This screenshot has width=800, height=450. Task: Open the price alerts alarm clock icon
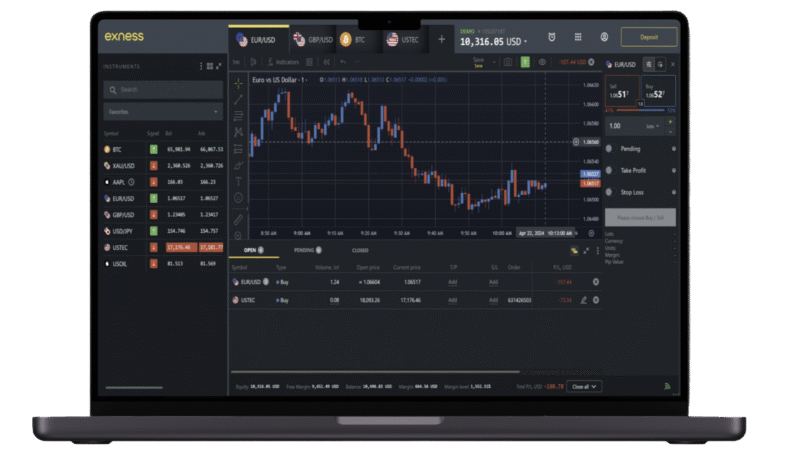(x=552, y=37)
